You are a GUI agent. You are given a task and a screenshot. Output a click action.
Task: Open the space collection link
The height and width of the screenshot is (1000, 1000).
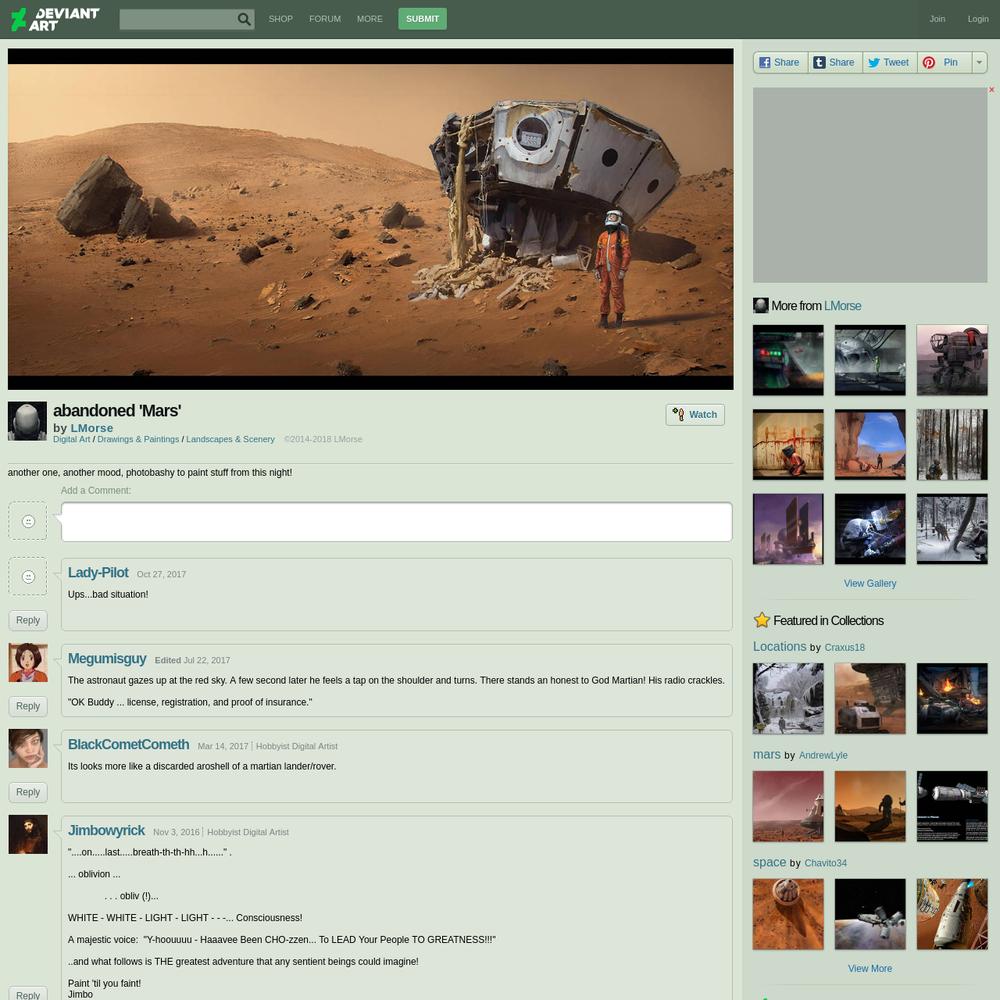pyautogui.click(x=769, y=862)
